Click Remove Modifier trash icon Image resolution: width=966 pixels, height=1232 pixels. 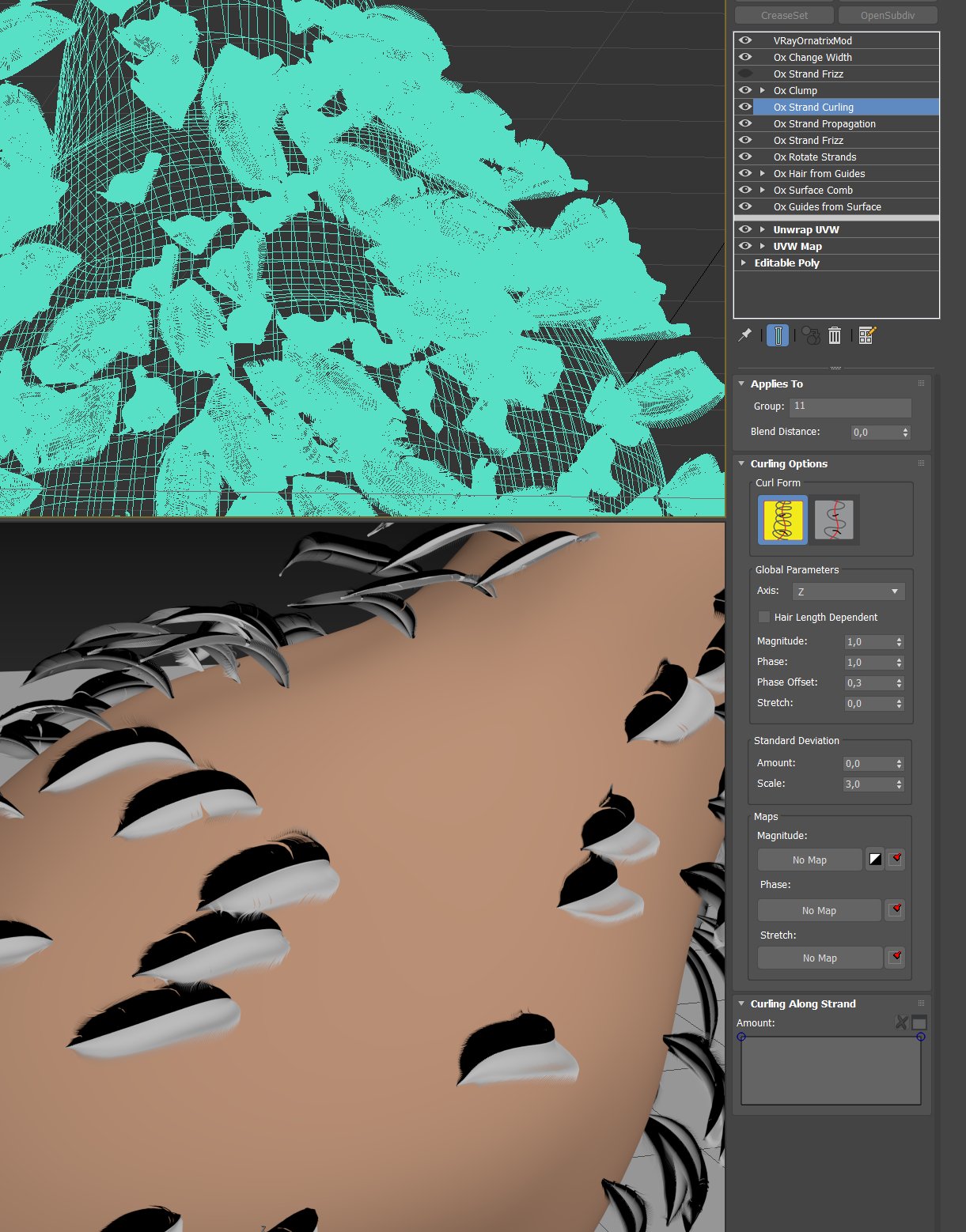click(835, 335)
